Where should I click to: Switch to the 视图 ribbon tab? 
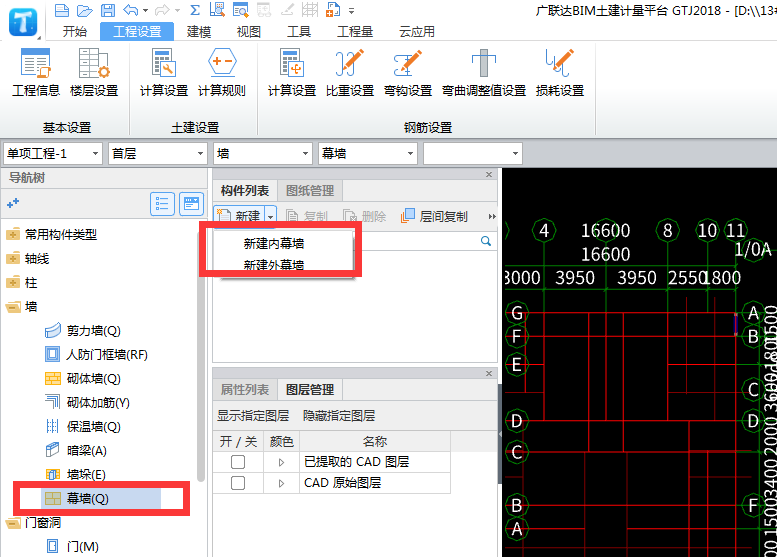[x=249, y=32]
